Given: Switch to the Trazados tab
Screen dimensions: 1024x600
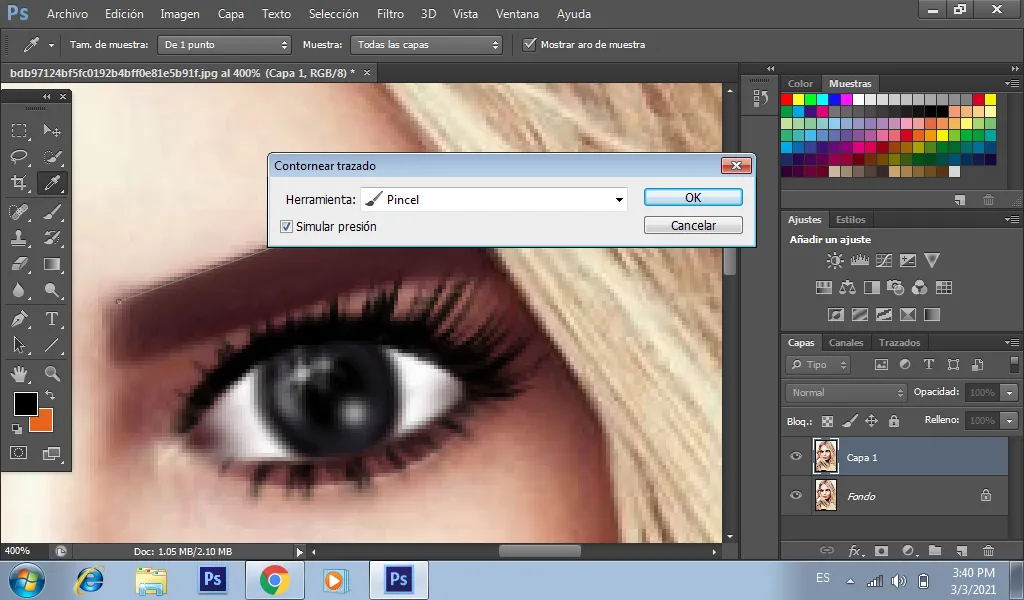Looking at the screenshot, I should pos(899,342).
